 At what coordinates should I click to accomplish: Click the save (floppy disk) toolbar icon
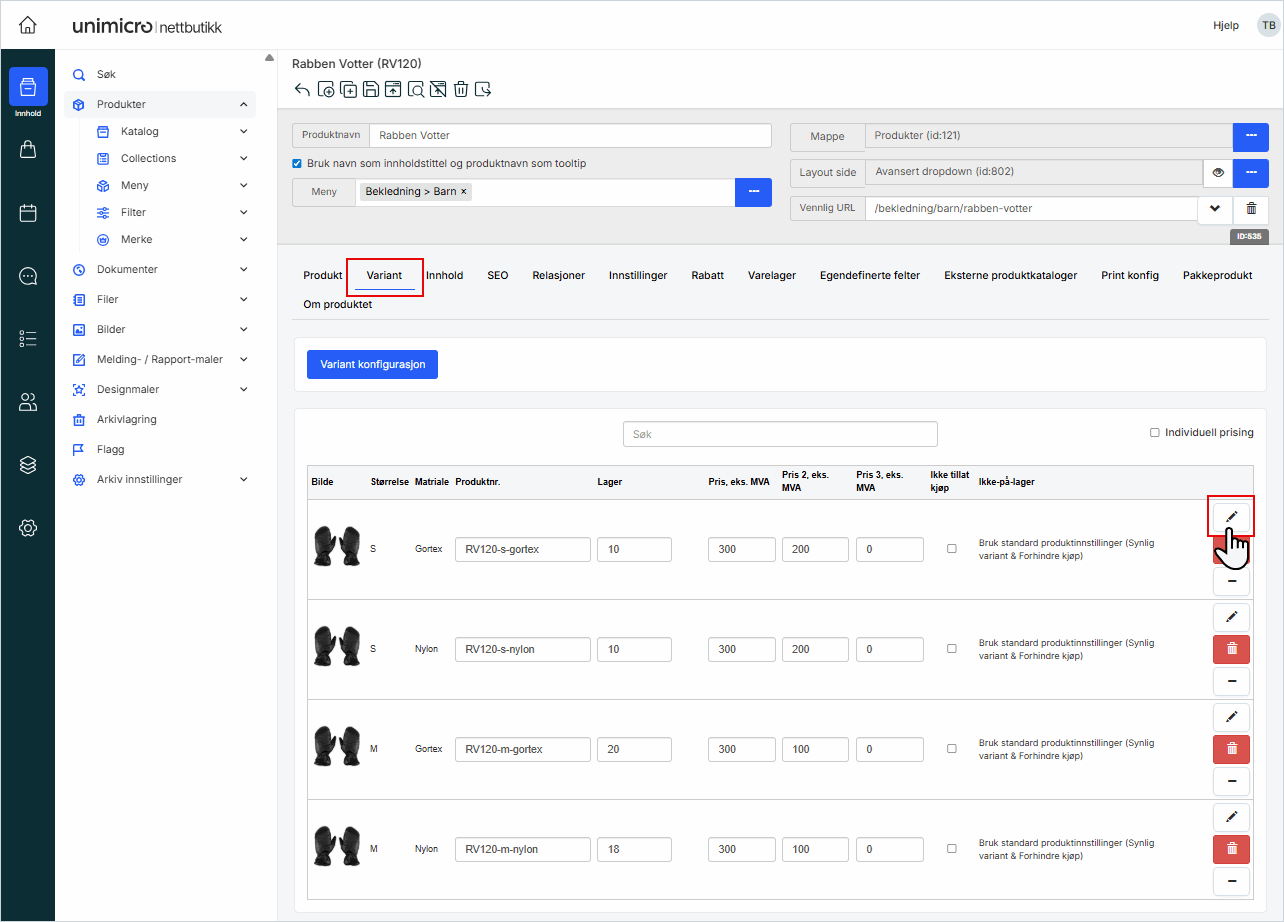pyautogui.click(x=371, y=90)
